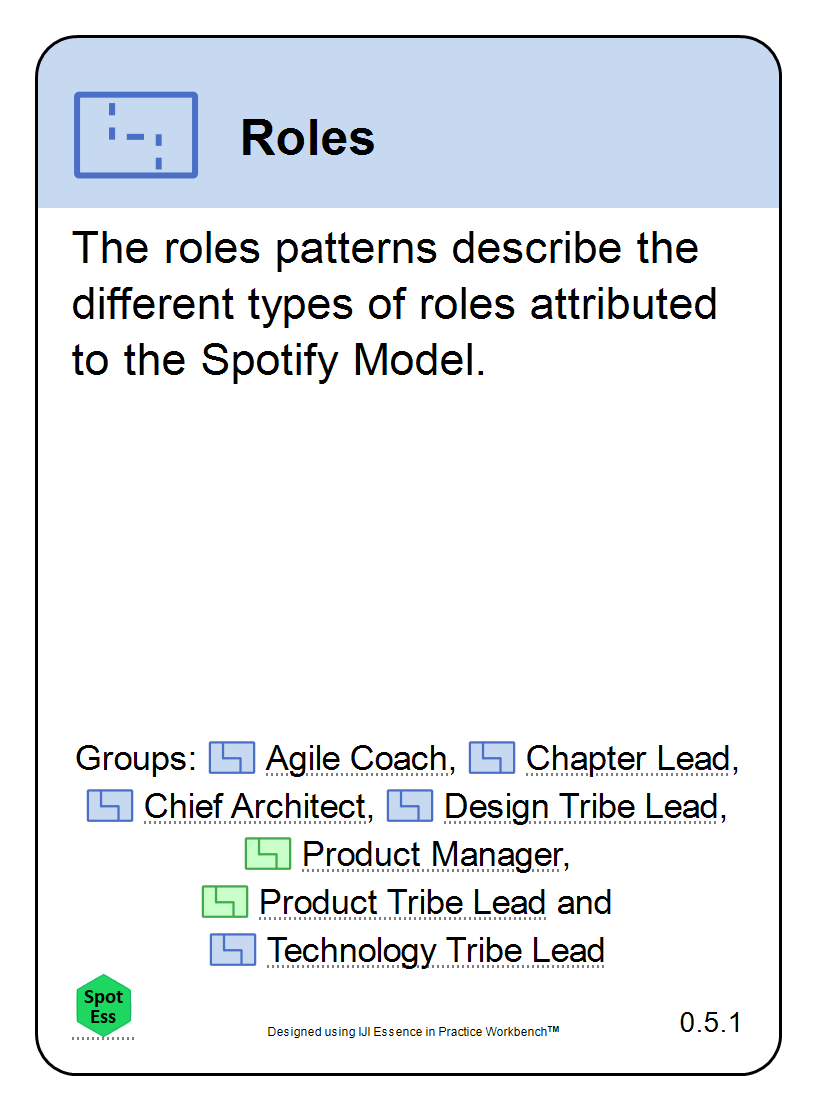
Task: Open the Chief Architect link
Action: tap(255, 807)
